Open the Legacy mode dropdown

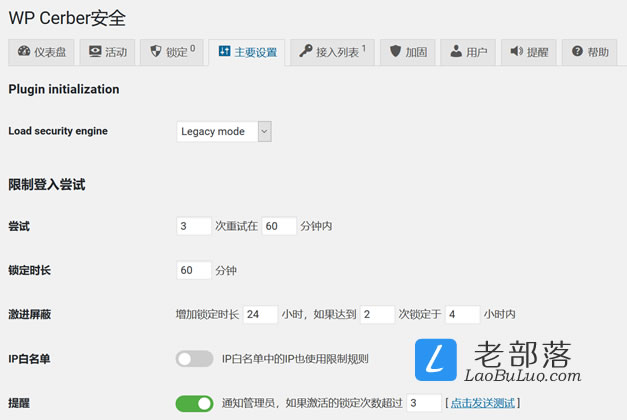pos(224,132)
